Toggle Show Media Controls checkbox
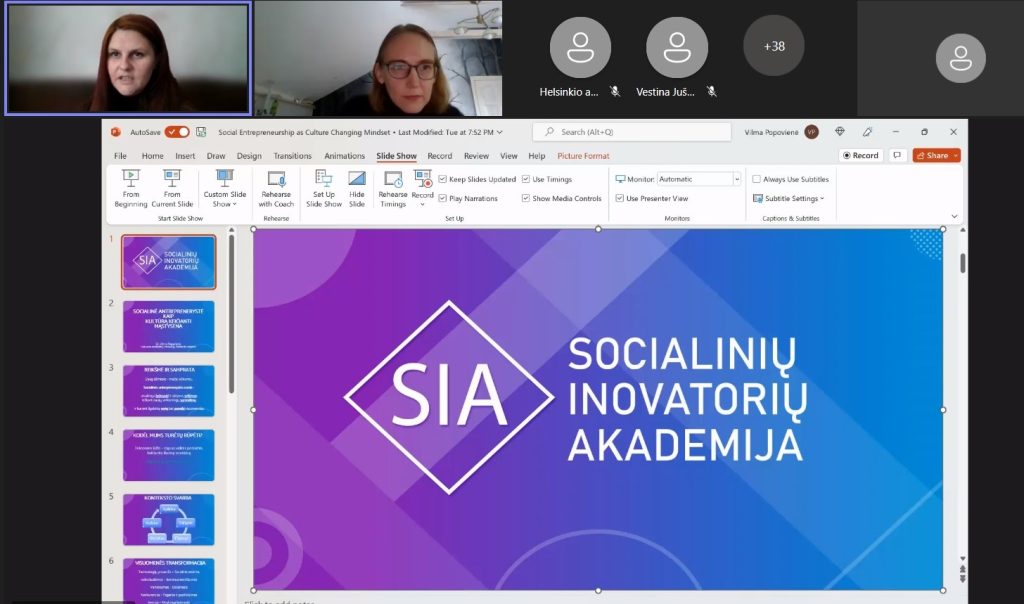 pos(526,198)
